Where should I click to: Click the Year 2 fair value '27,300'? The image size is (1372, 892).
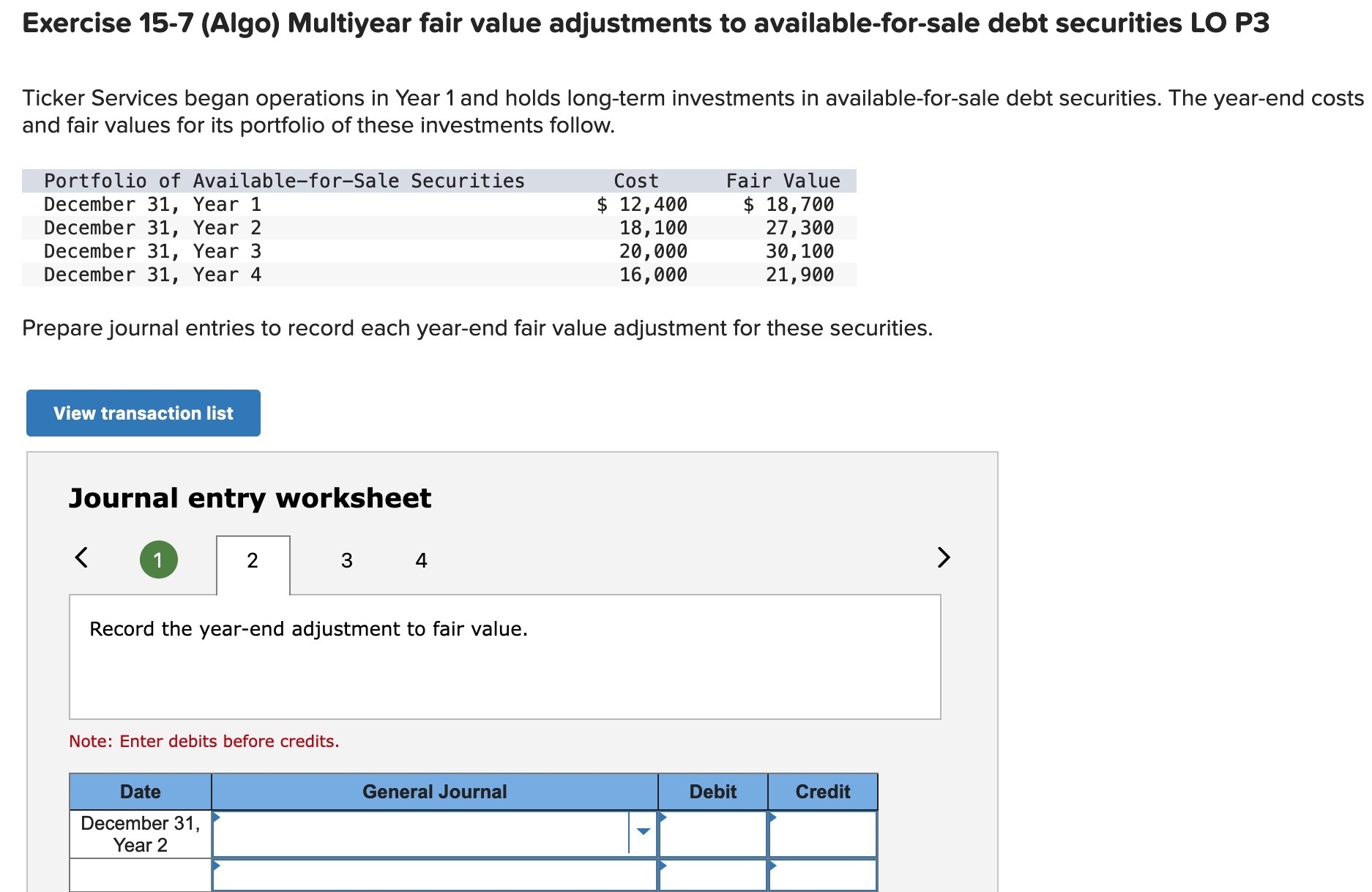(800, 228)
